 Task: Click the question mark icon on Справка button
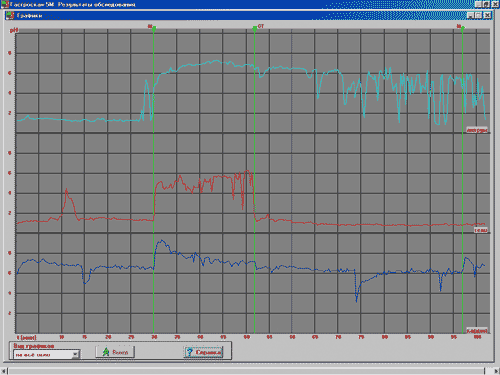click(190, 352)
